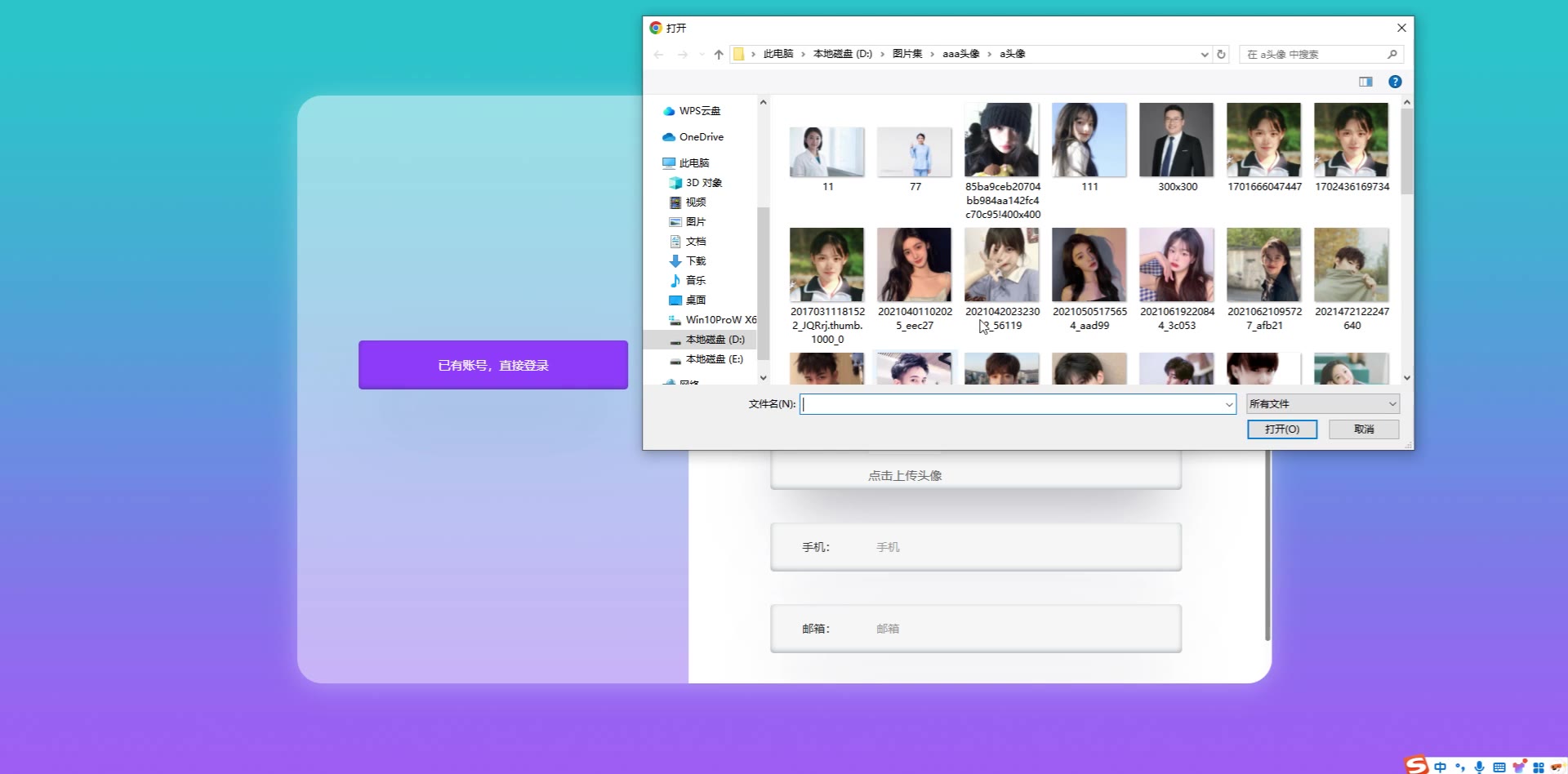Open the 图片 folder in sidebar

tap(688, 222)
